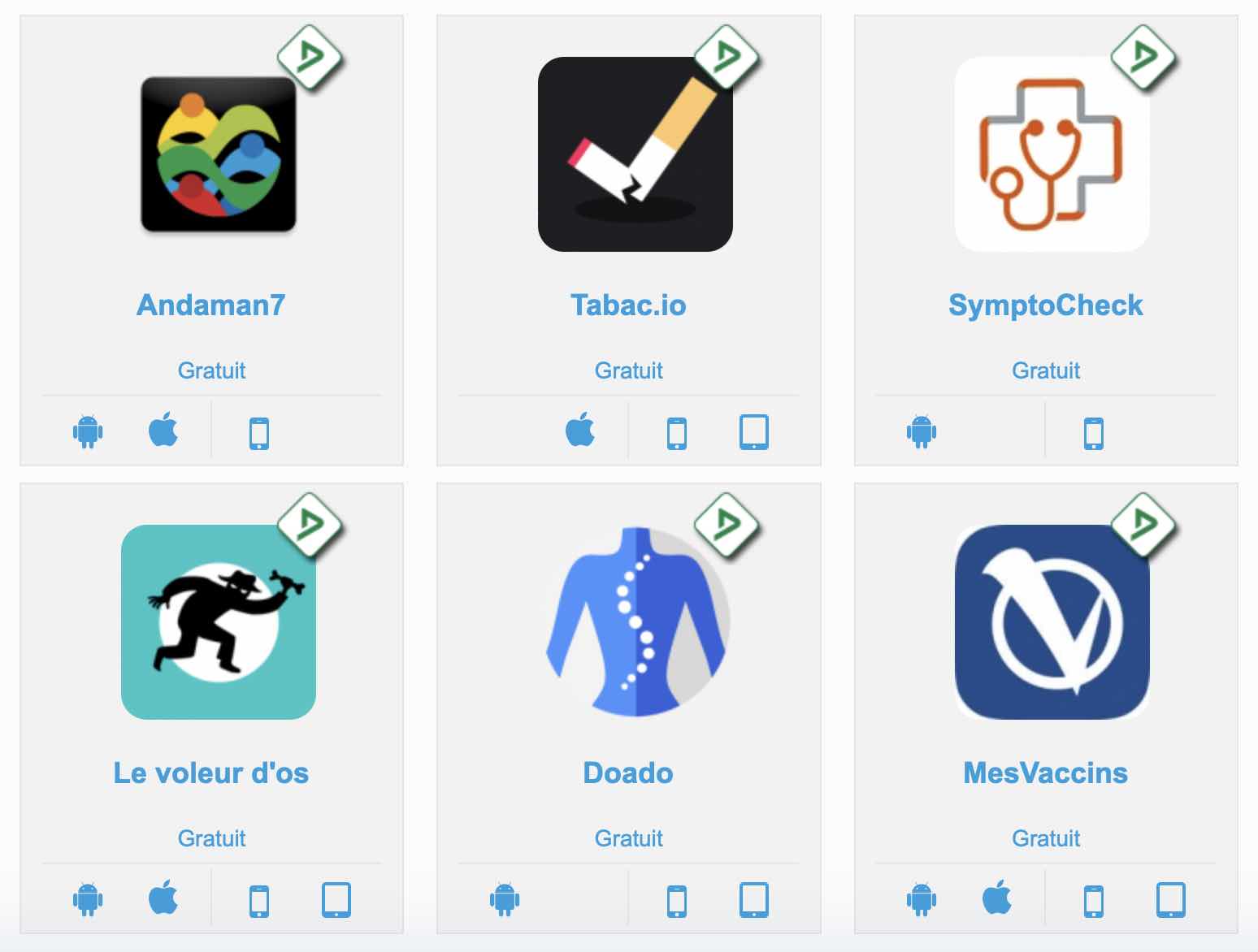1258x952 pixels.
Task: Click the Android icon on Doado card
Action: click(505, 899)
